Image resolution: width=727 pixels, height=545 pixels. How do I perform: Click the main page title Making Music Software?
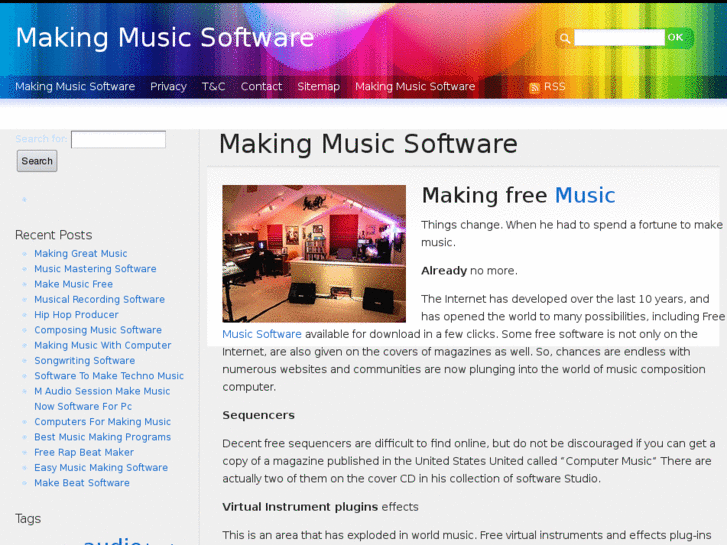368,143
